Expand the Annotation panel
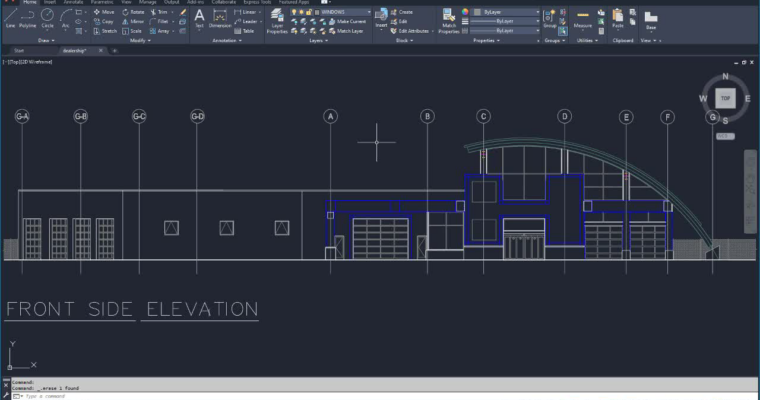760x400 pixels. pos(227,41)
